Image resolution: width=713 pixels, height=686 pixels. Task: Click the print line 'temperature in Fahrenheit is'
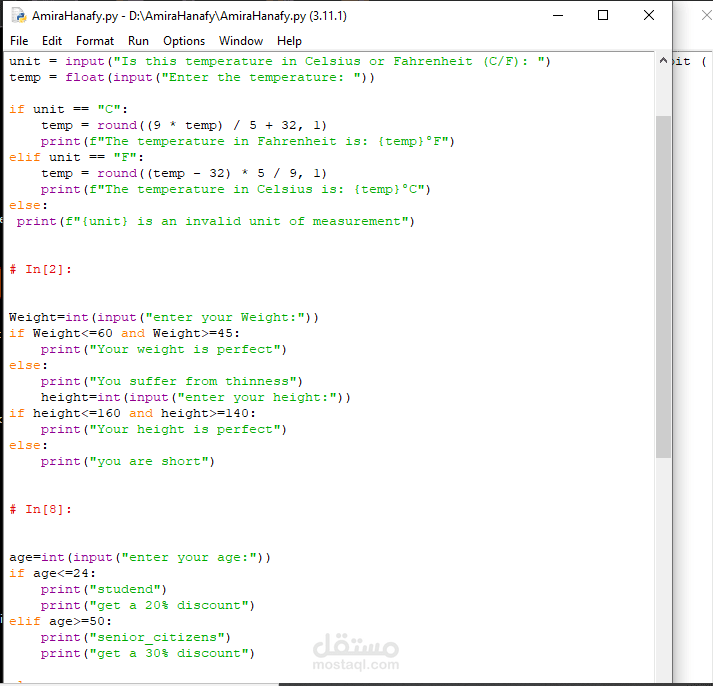tap(247, 141)
